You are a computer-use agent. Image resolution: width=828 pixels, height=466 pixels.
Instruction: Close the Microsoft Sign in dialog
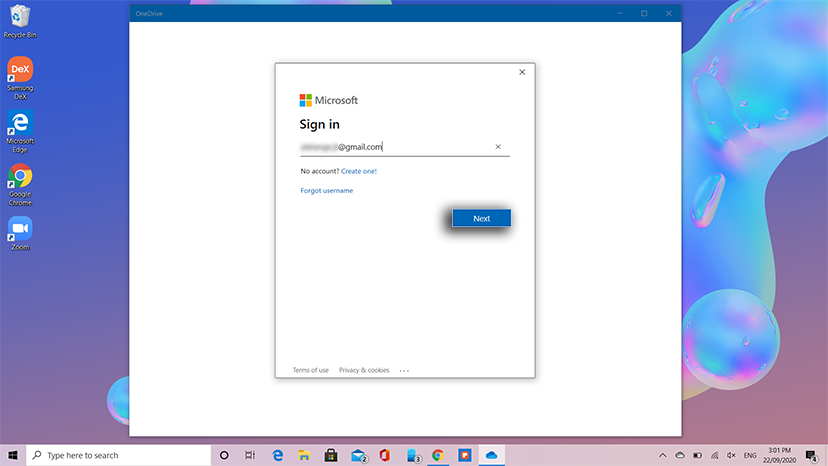(522, 72)
